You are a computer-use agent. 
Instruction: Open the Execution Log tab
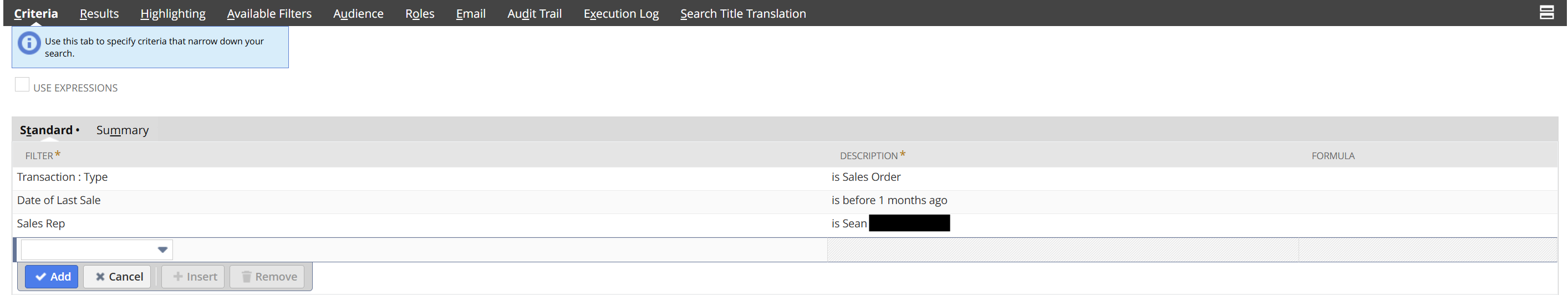point(621,13)
